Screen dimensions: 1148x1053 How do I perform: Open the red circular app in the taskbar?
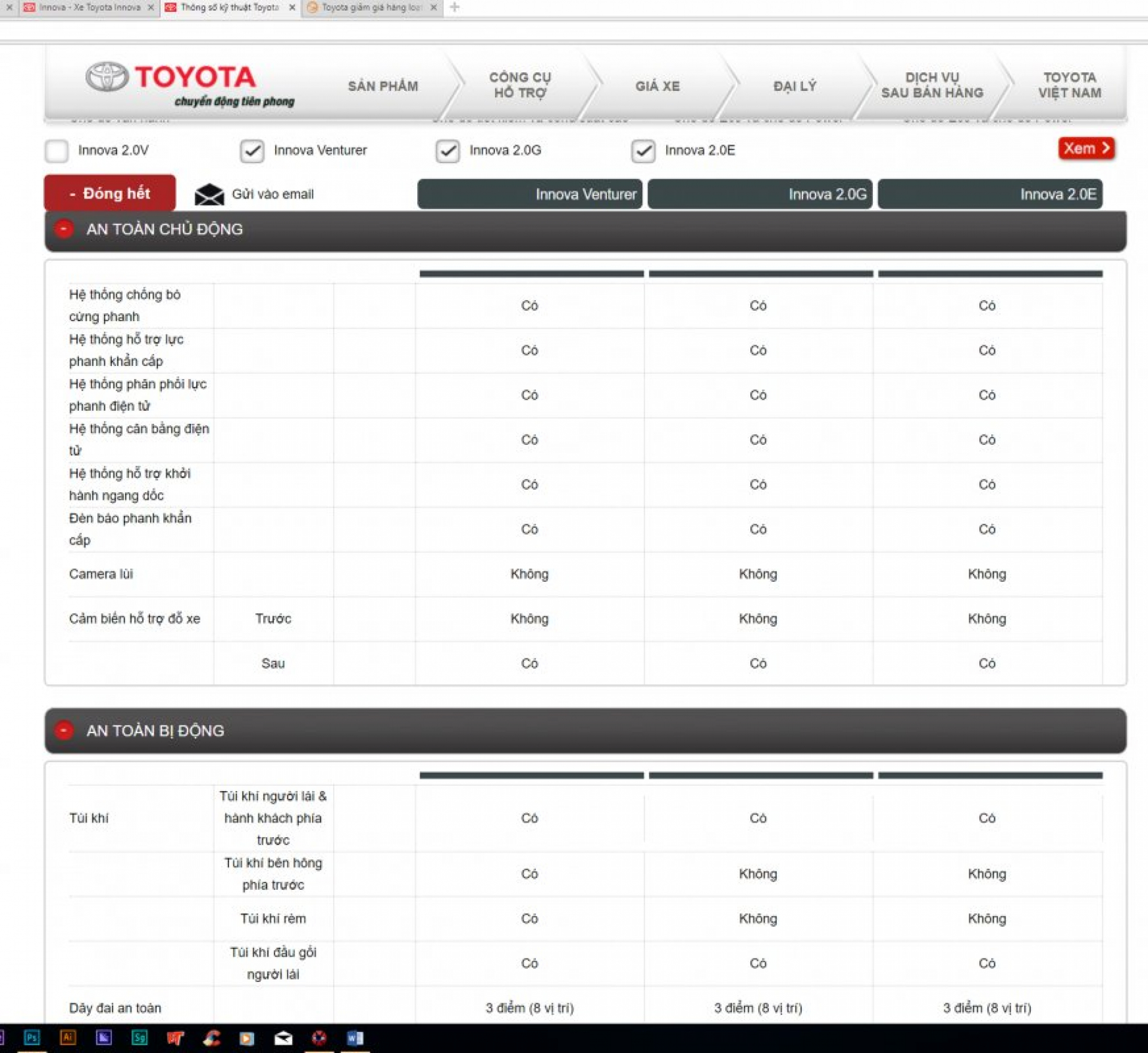tap(319, 1038)
